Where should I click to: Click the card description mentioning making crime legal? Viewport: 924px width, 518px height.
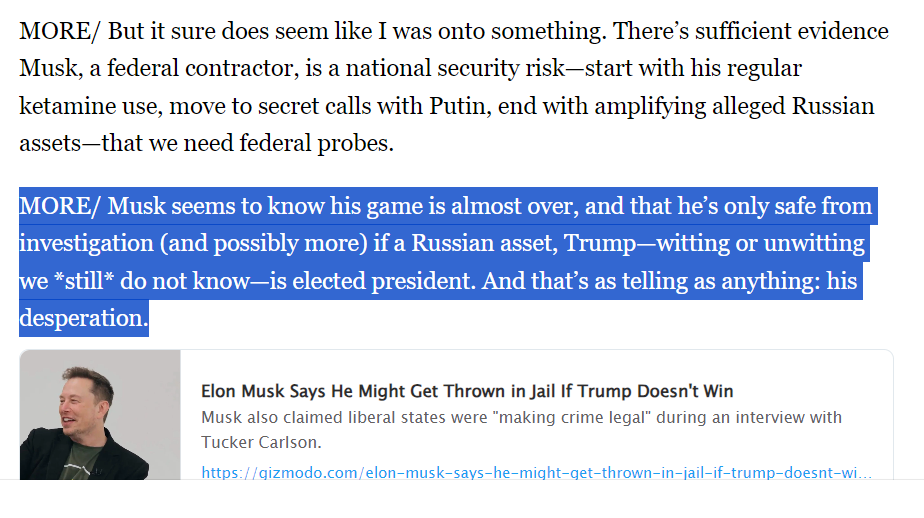(x=522, y=430)
